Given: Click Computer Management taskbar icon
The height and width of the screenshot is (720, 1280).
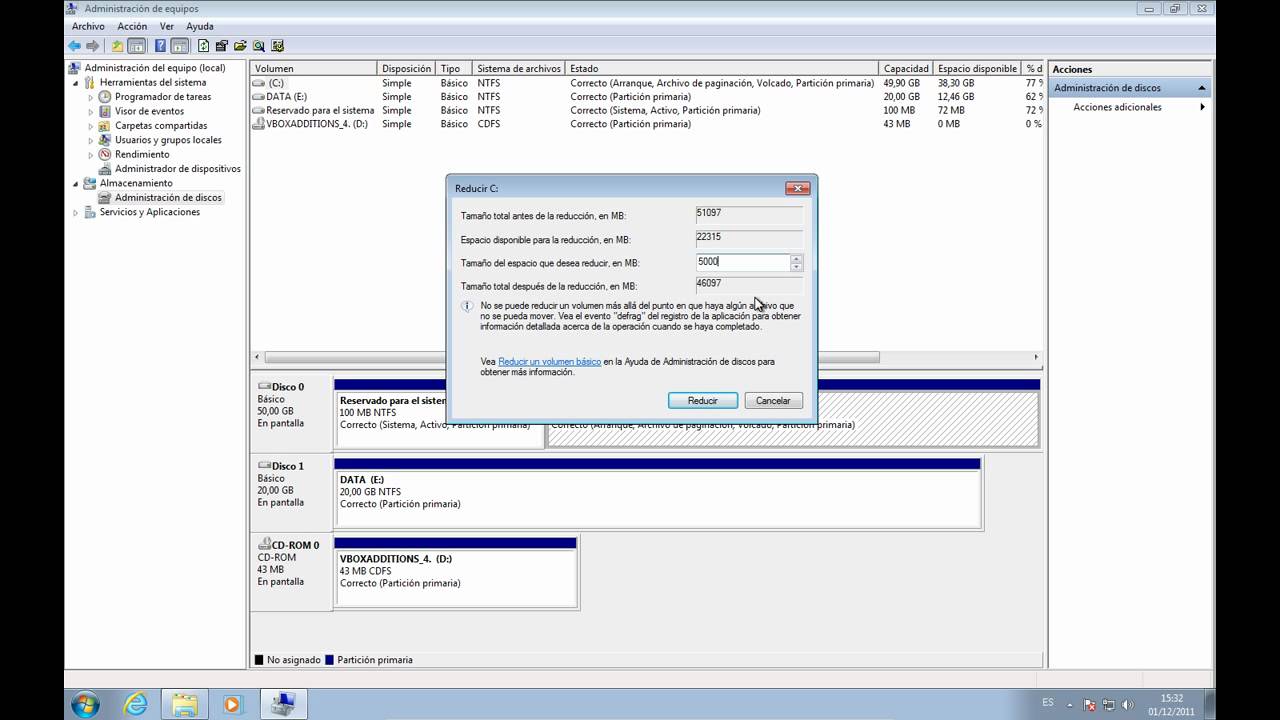Looking at the screenshot, I should pos(283,704).
